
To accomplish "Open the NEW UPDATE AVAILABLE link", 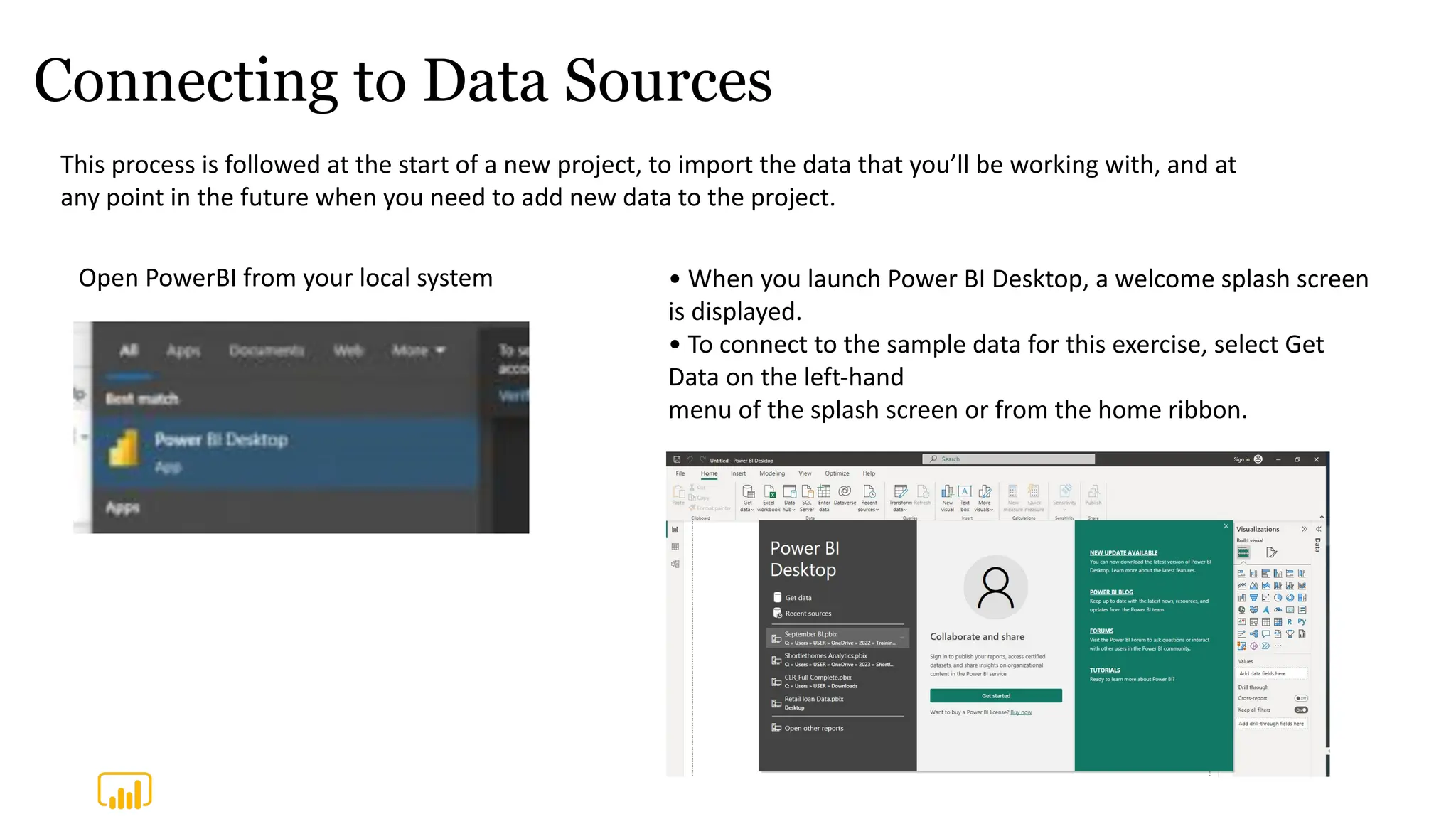I will (x=1123, y=552).
